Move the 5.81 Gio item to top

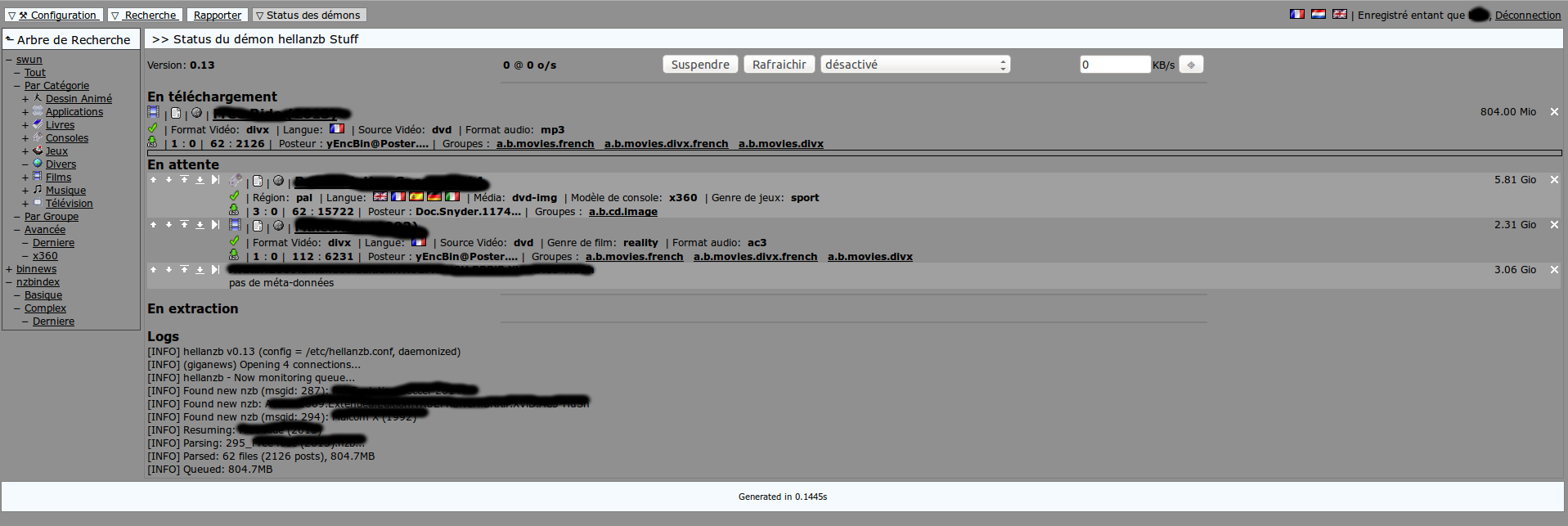coord(184,180)
